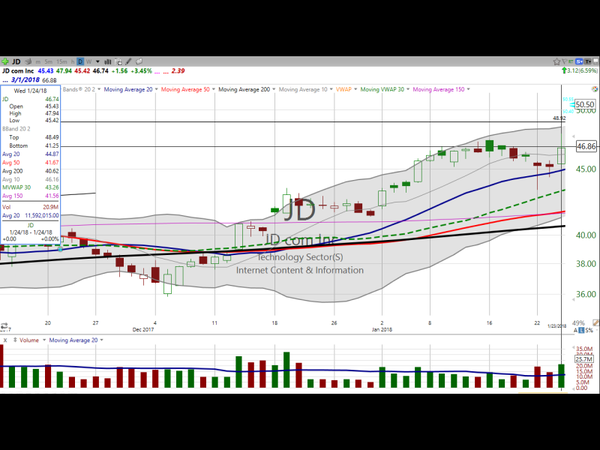Click the filter funnel icon
Screen dimensions: 600x450
click(564, 62)
